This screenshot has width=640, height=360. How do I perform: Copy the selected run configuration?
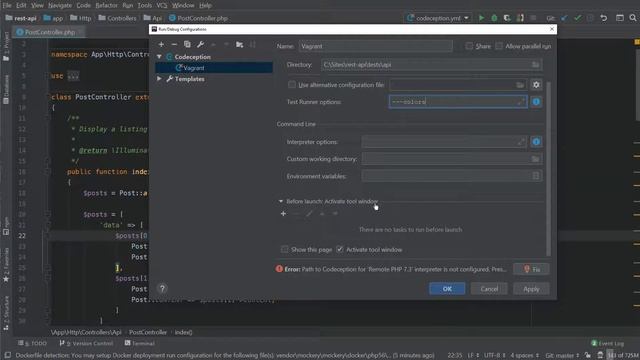(x=187, y=44)
